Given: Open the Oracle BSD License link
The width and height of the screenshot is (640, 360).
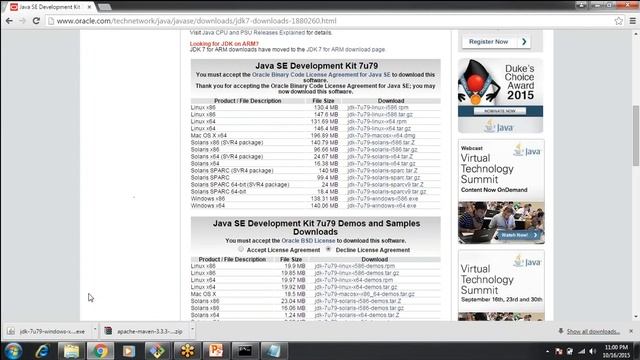Looking at the screenshot, I should pos(308,241).
